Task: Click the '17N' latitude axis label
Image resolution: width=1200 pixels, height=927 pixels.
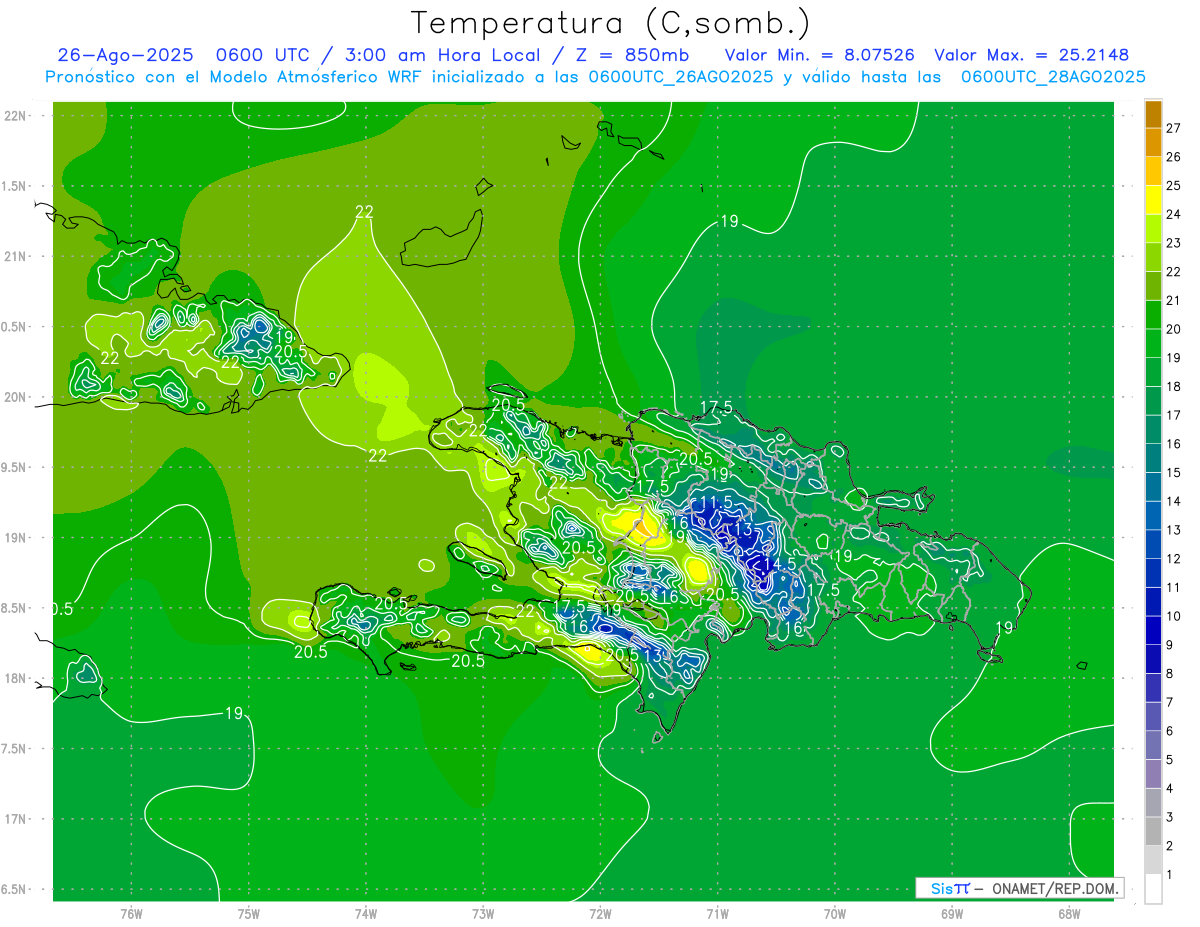Action: pyautogui.click(x=15, y=819)
